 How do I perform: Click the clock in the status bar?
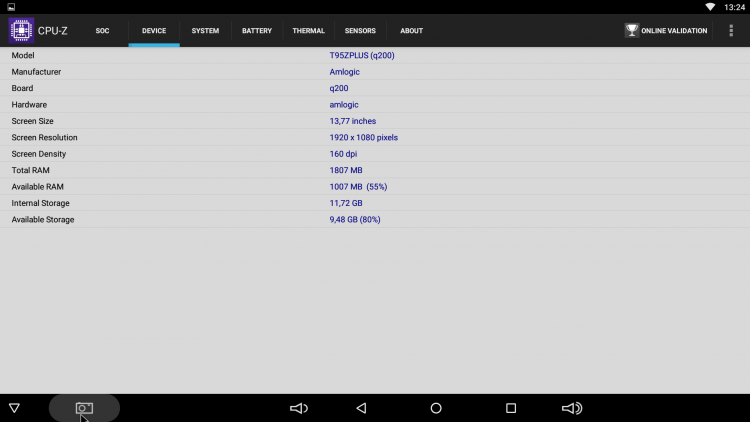click(734, 6)
